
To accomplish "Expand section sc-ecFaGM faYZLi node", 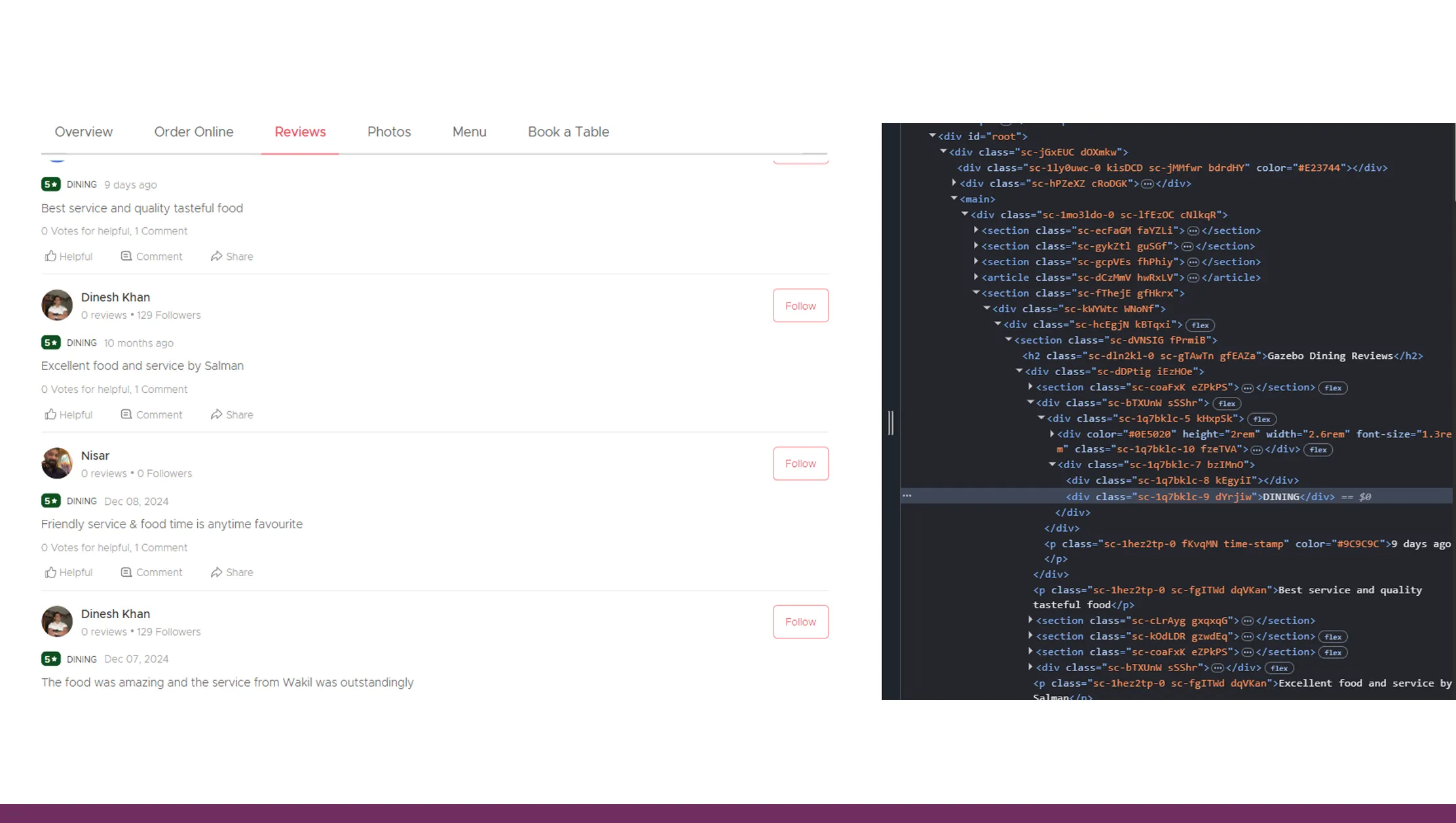I will (976, 230).
